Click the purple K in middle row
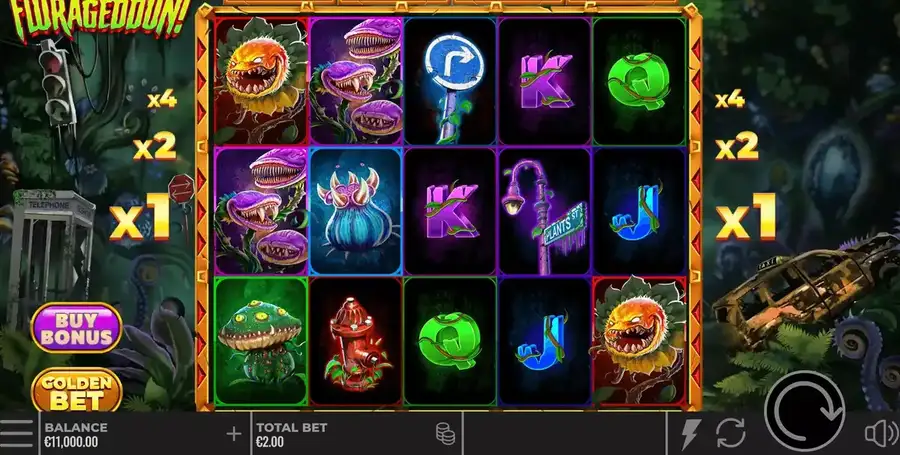This screenshot has height=455, width=900. click(x=450, y=211)
